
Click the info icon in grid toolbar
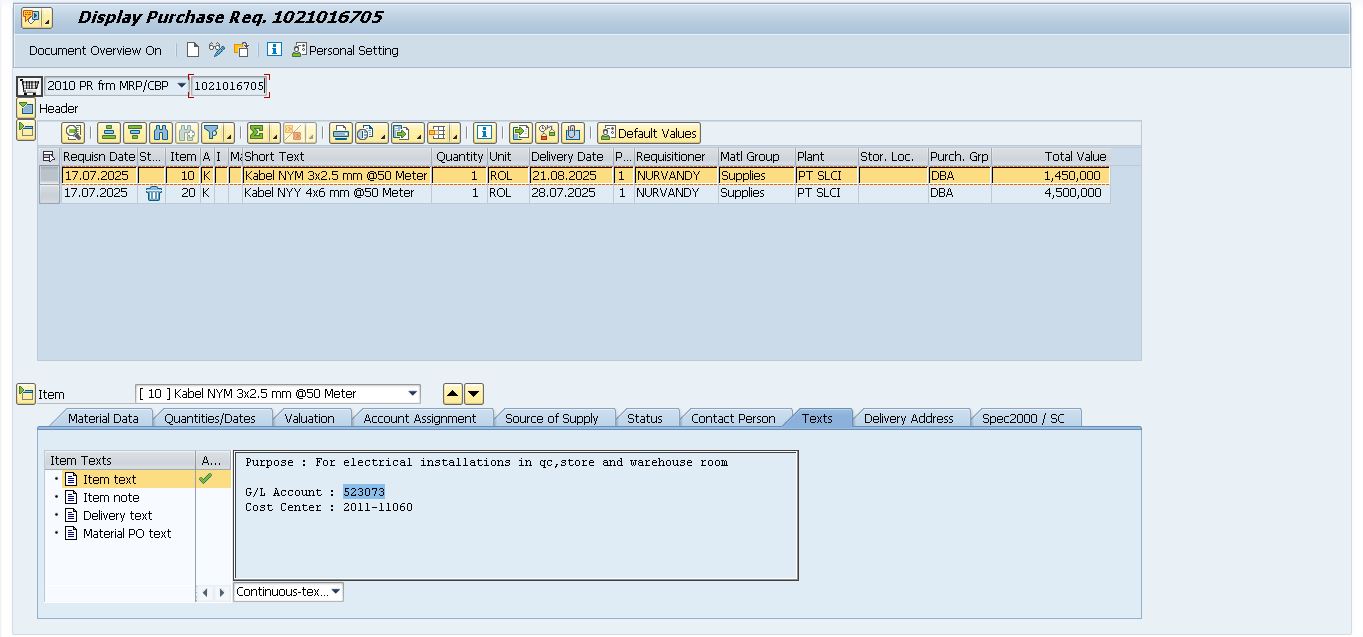tap(484, 133)
